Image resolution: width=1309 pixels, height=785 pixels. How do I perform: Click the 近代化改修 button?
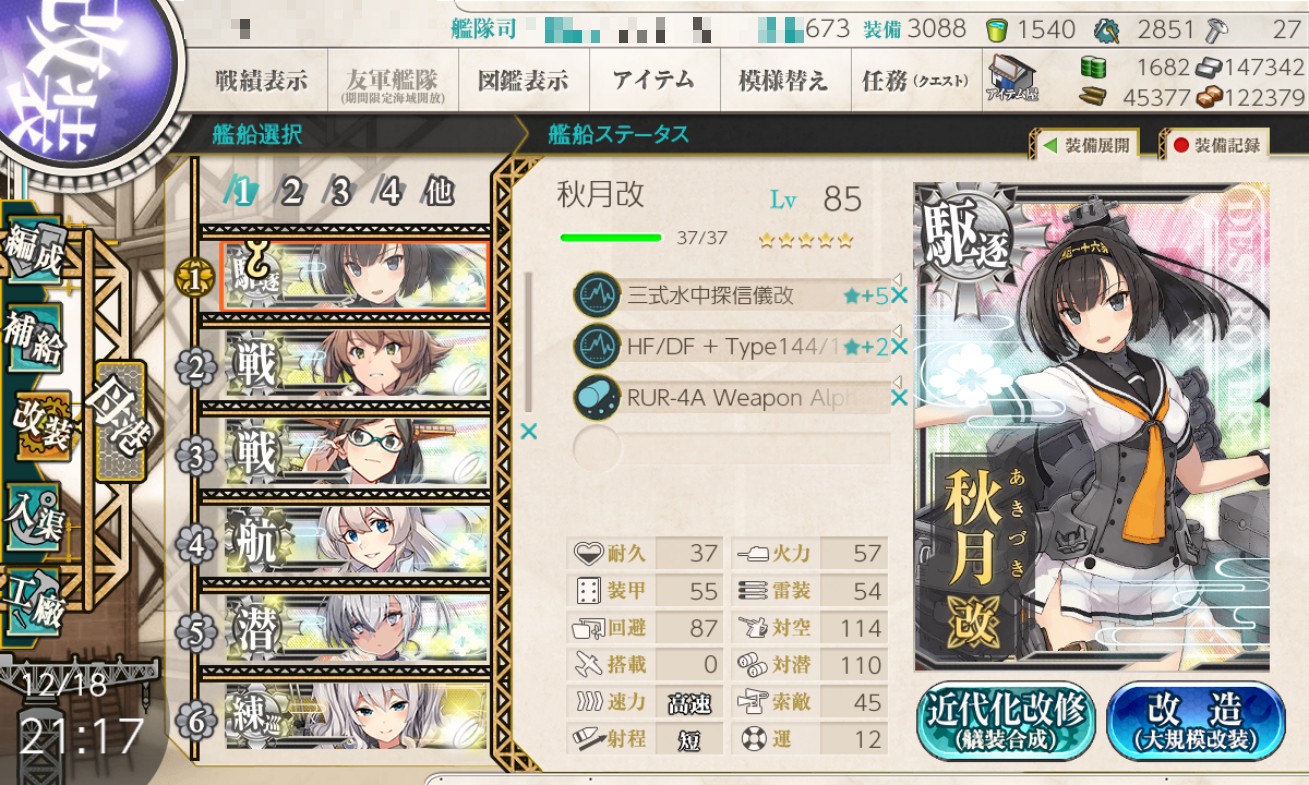click(x=1006, y=721)
